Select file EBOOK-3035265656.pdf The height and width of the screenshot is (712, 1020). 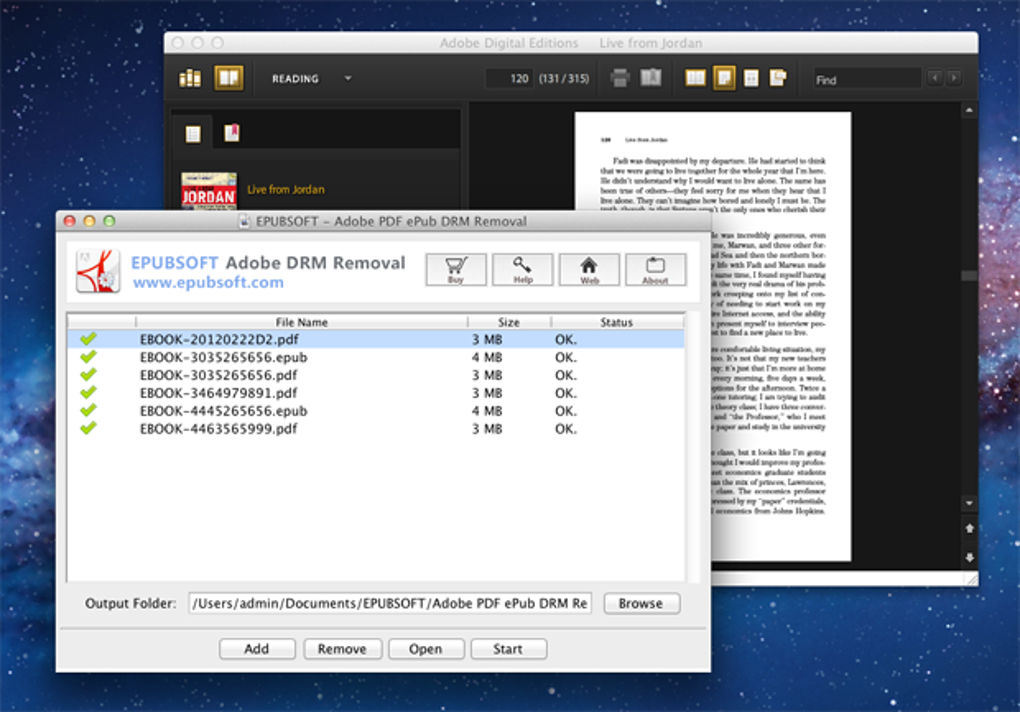(376, 375)
